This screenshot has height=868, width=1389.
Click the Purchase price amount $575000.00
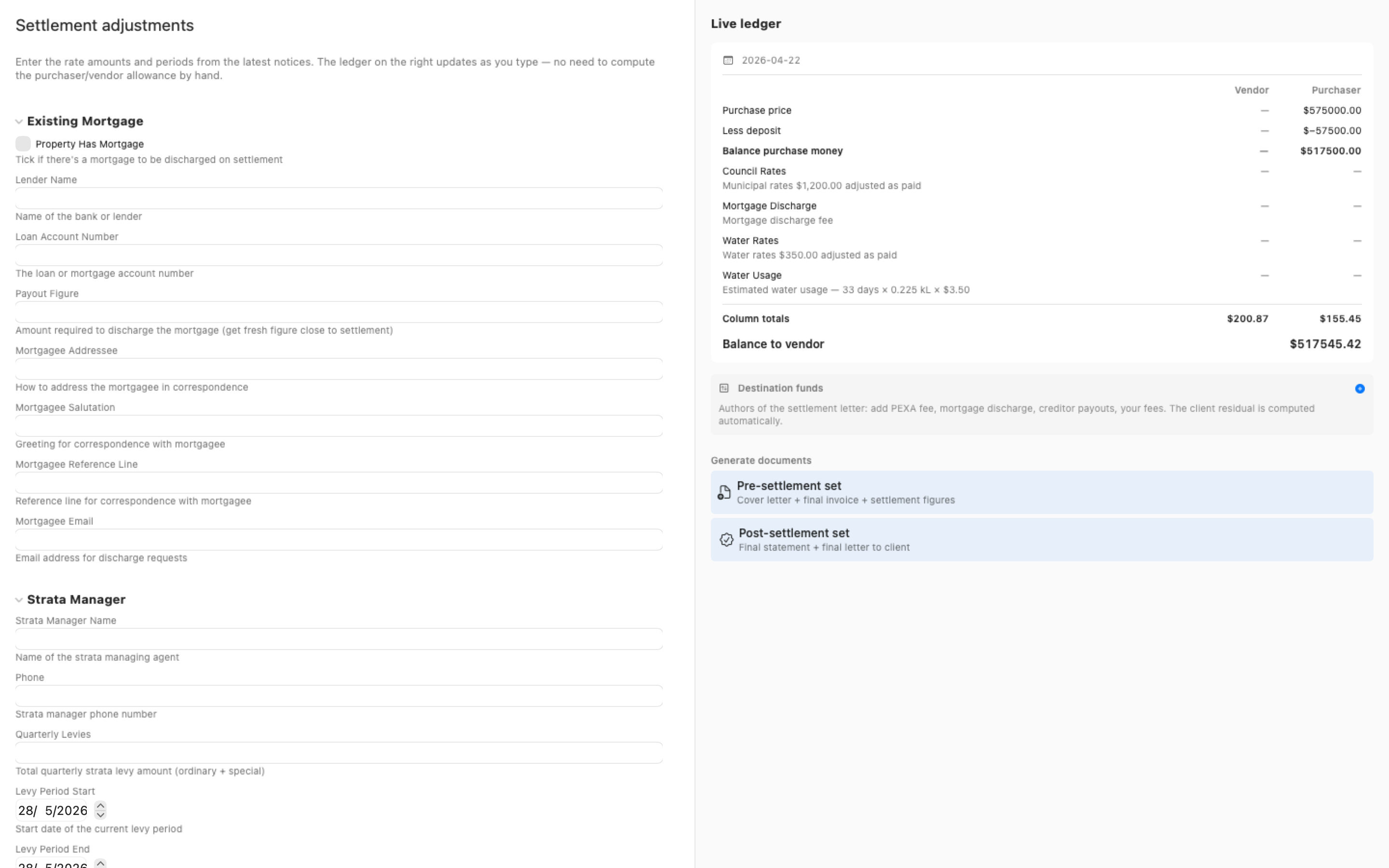(1332, 110)
